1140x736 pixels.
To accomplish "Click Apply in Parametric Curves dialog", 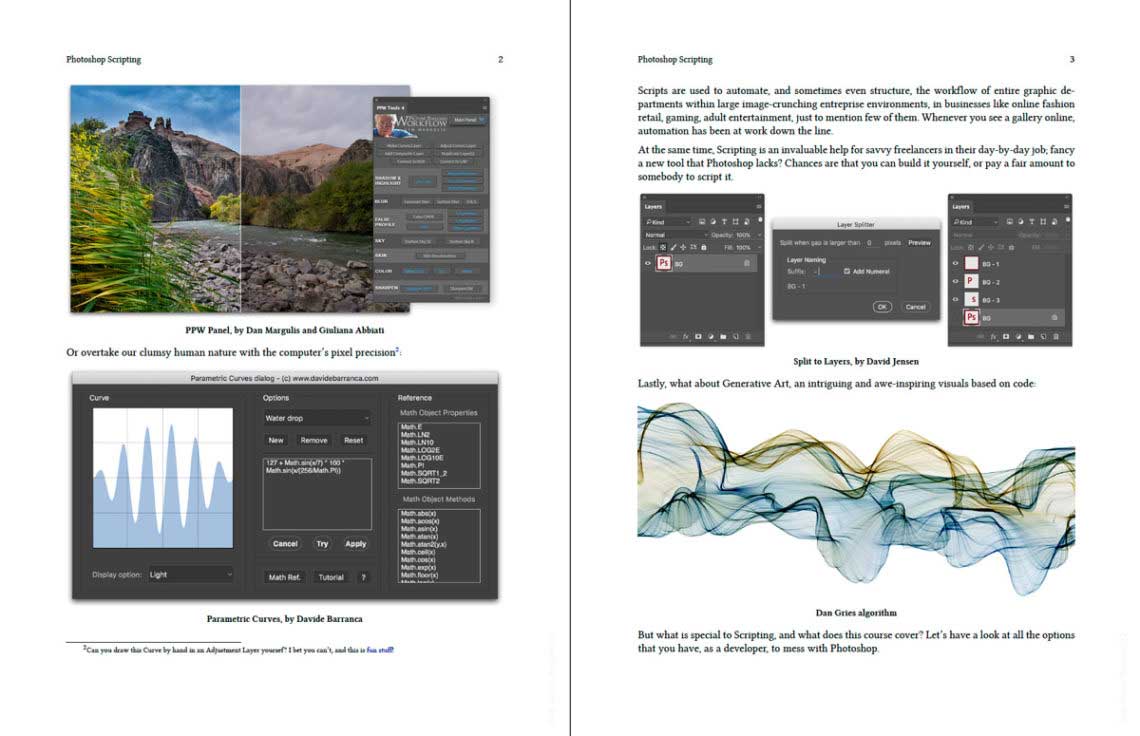I will (x=355, y=544).
